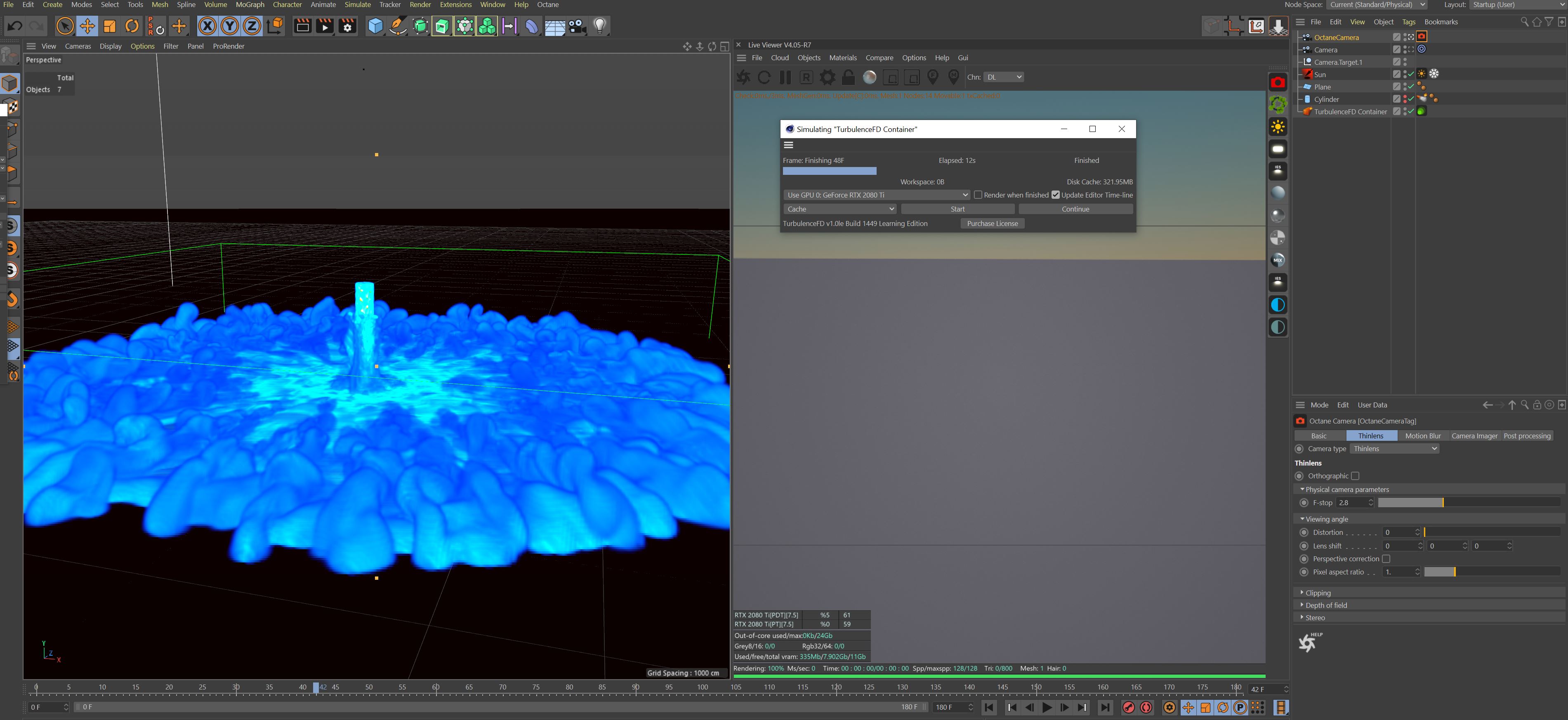The image size is (1568, 720).
Task: Select the Move tool in top toolbar
Action: (x=87, y=26)
